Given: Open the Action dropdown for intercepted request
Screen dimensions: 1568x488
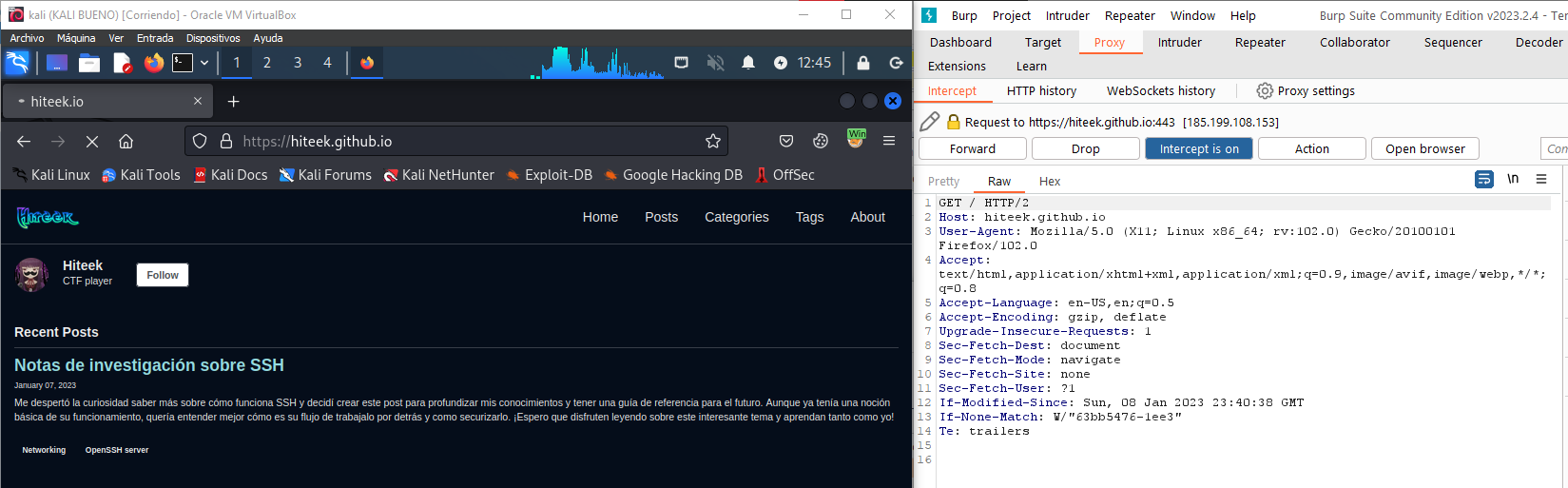Looking at the screenshot, I should [x=1311, y=148].
